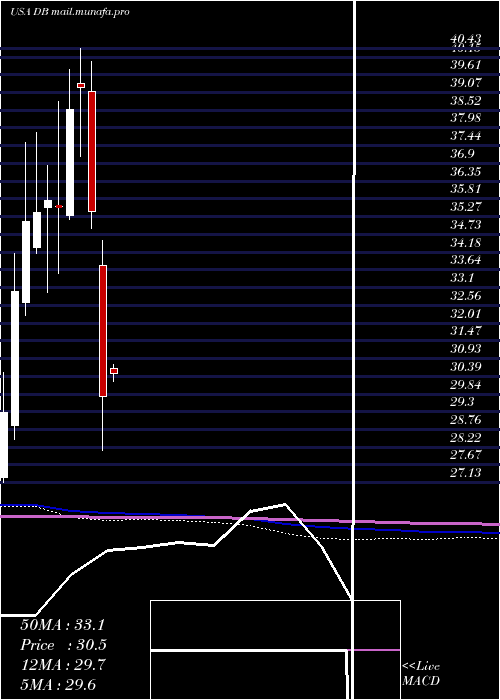Click the 33.1 label on the price axis
This screenshot has width=500, height=700.
[462, 278]
